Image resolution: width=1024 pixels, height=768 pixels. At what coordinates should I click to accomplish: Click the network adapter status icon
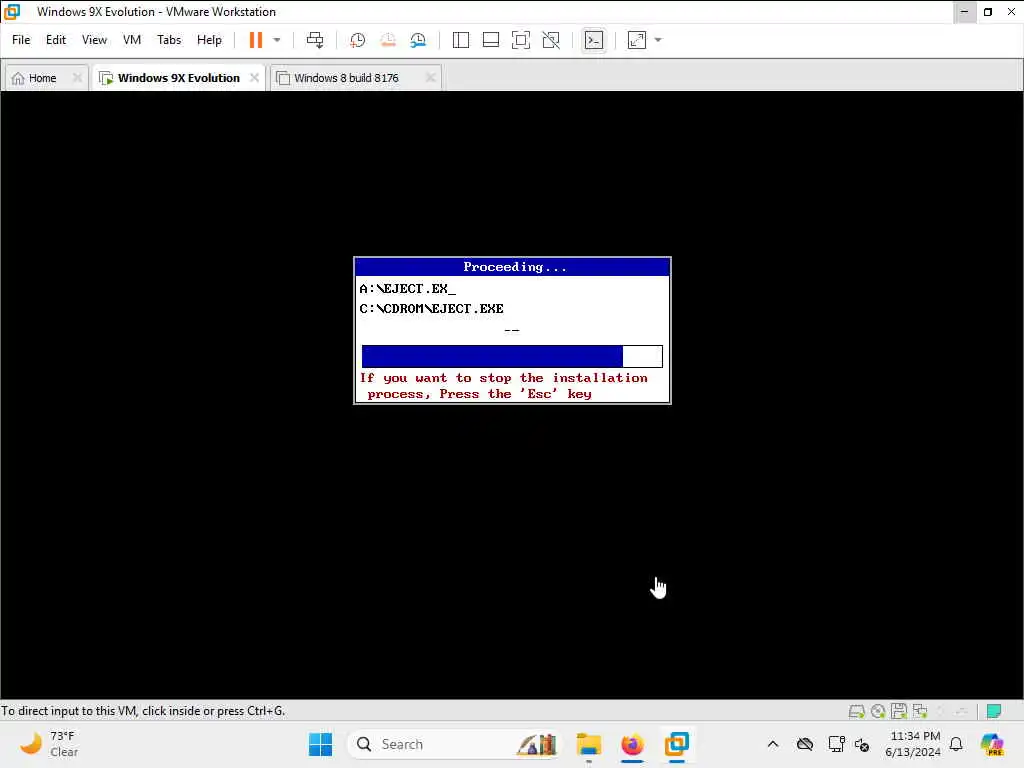(x=920, y=711)
